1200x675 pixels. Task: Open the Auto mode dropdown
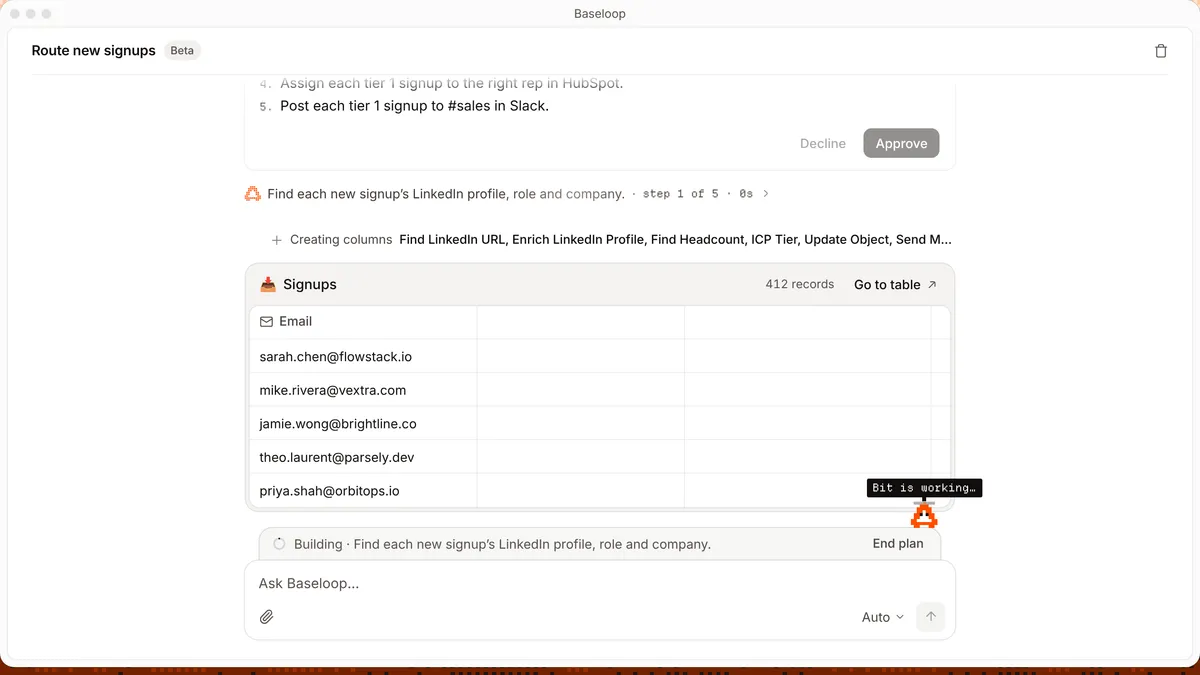[883, 617]
